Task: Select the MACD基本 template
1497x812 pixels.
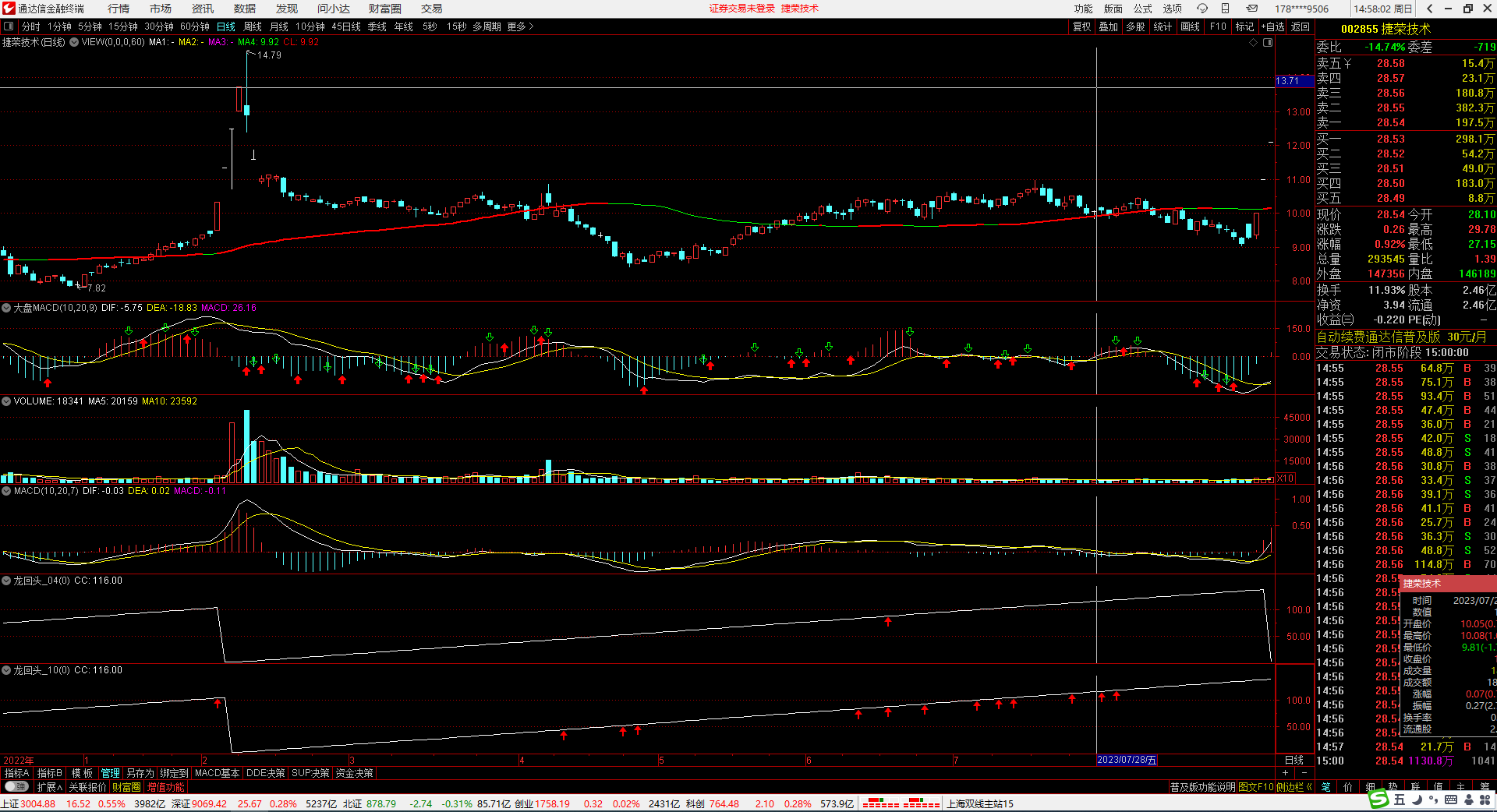Action: point(217,773)
